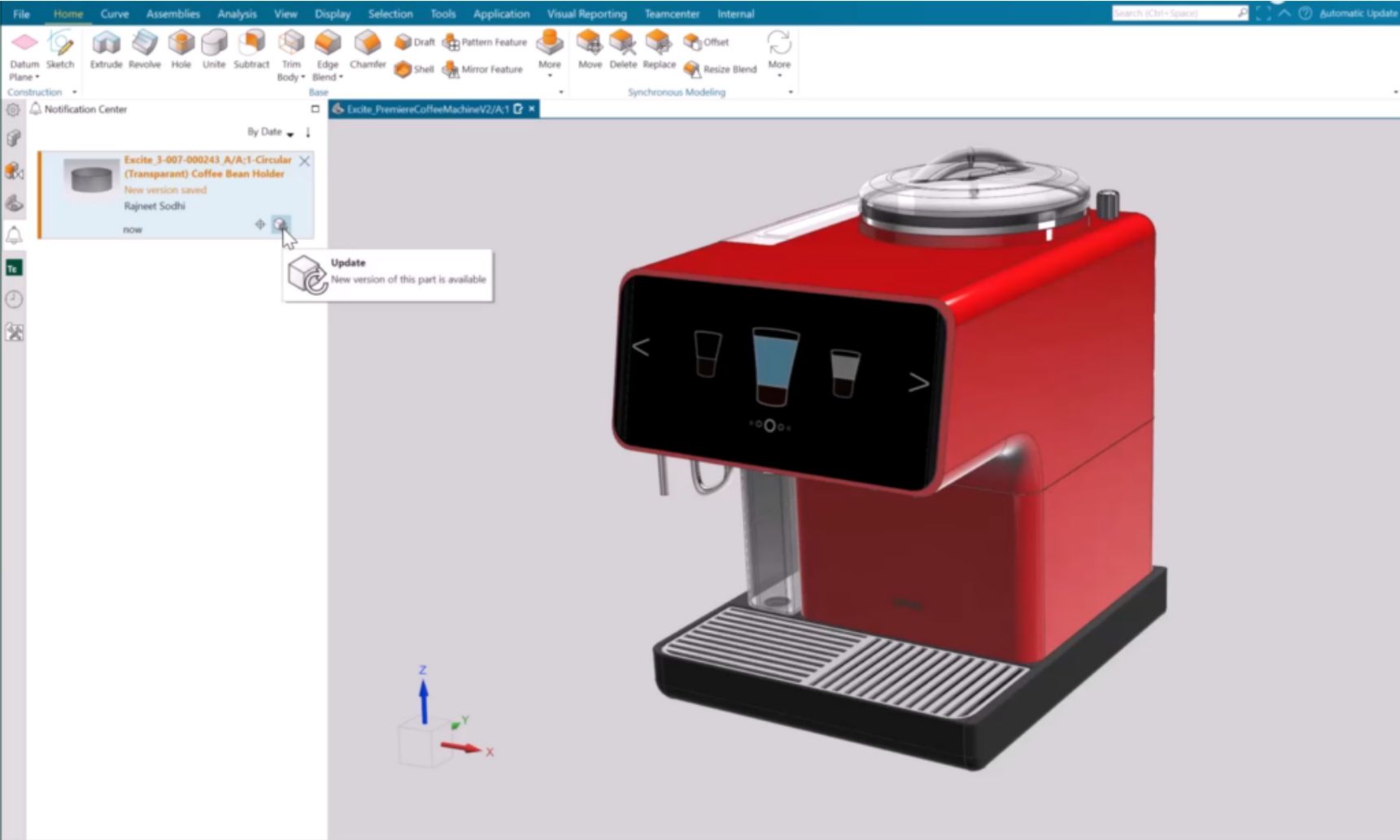Open the Edge Blend dropdown arrow
Image resolution: width=1400 pixels, height=840 pixels.
point(339,77)
